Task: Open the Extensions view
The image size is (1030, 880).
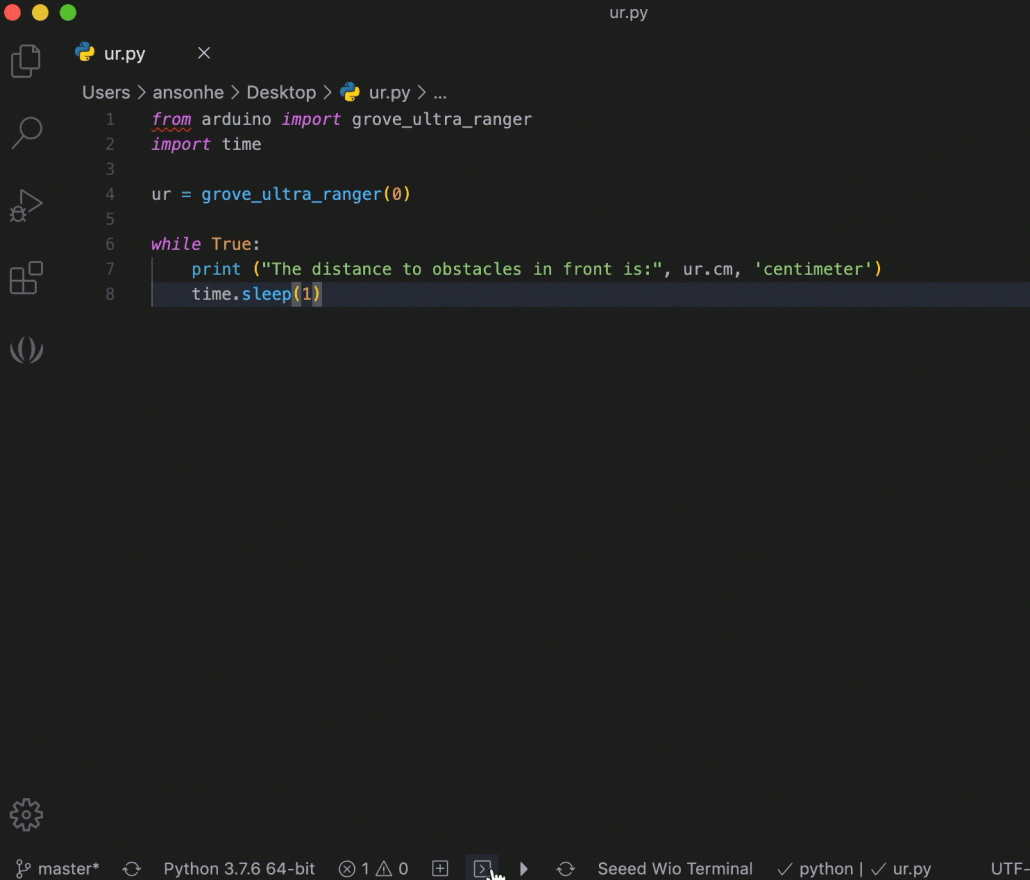Action: pyautogui.click(x=26, y=277)
